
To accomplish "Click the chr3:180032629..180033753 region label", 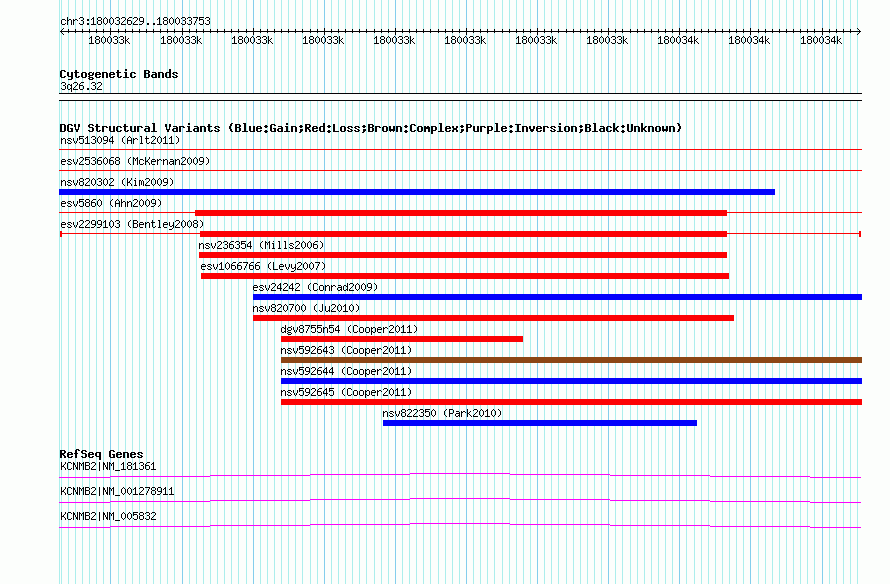I will pos(135,21).
